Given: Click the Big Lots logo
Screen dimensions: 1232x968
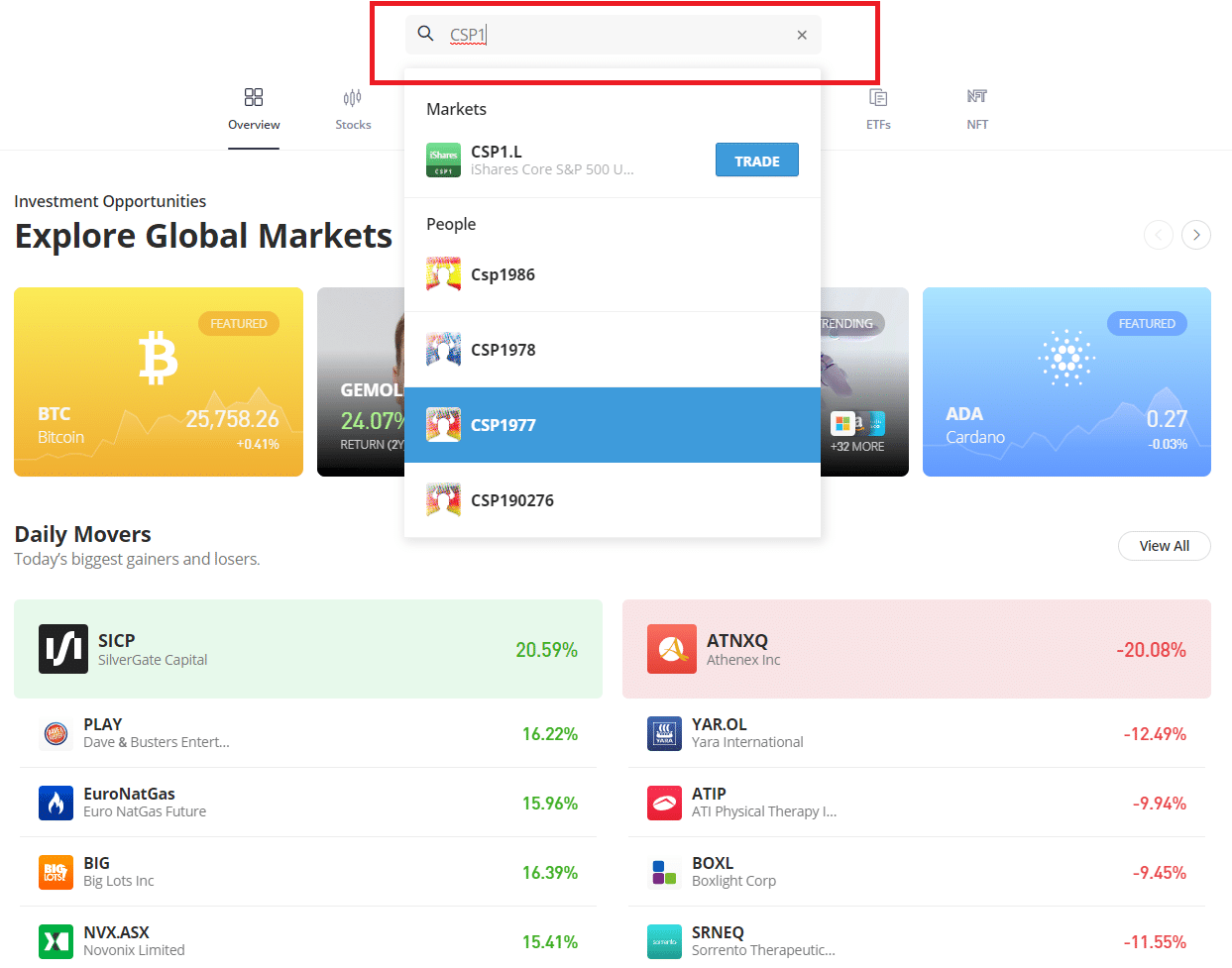Looking at the screenshot, I should [x=56, y=872].
